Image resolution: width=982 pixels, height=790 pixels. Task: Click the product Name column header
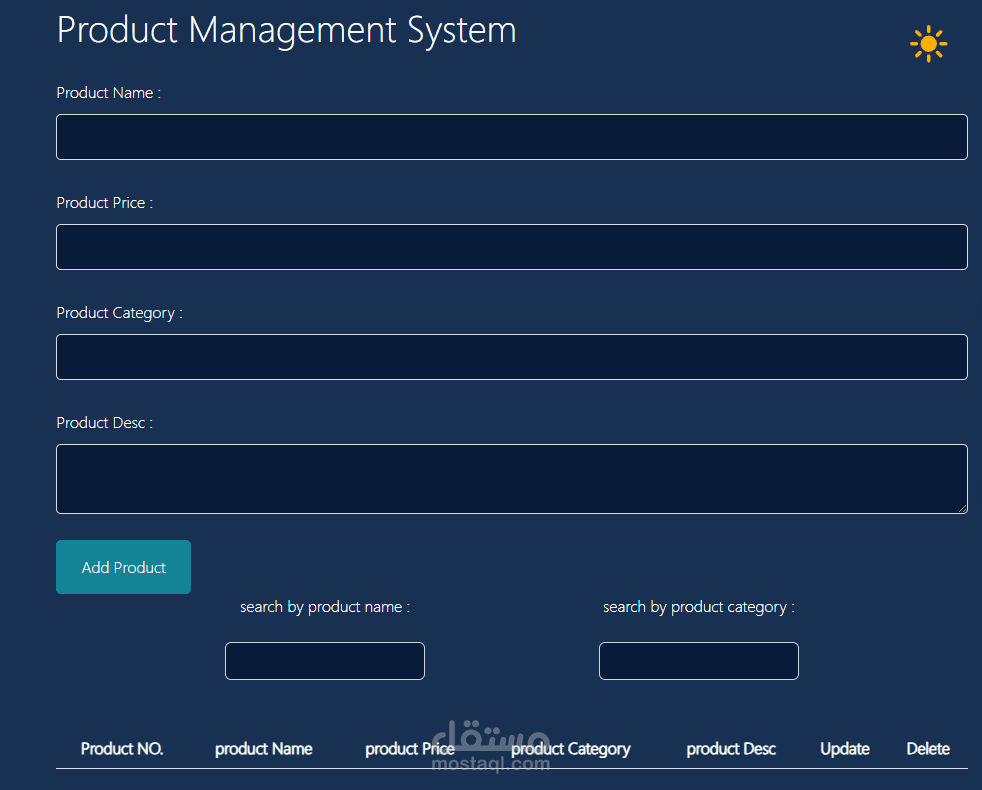coord(264,749)
